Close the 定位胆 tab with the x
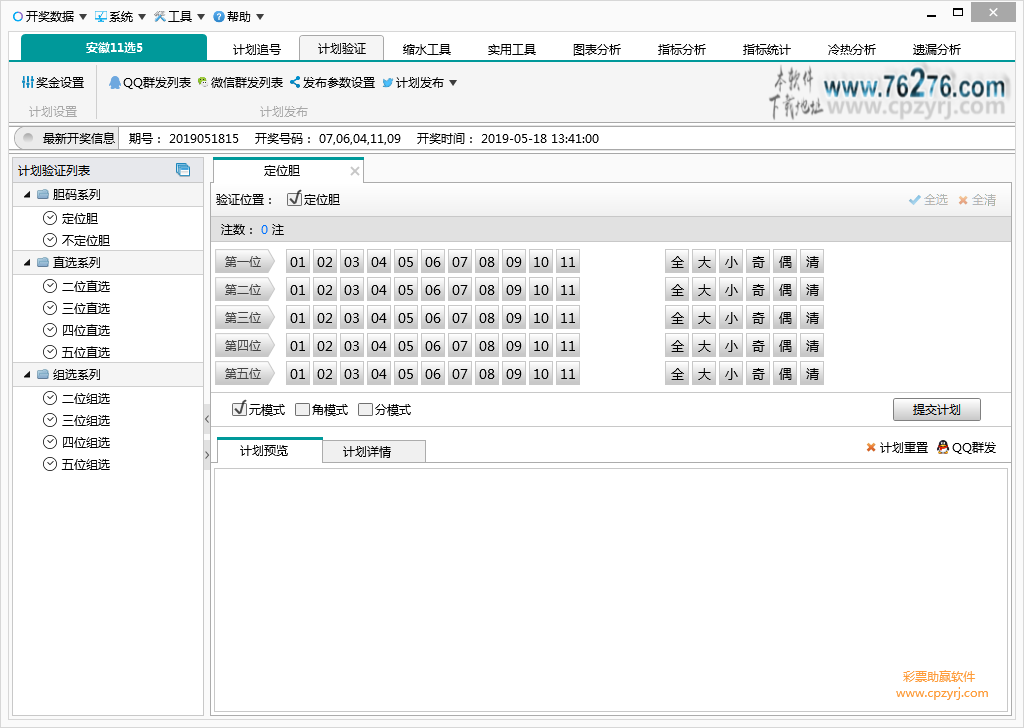This screenshot has width=1024, height=728. tap(355, 171)
